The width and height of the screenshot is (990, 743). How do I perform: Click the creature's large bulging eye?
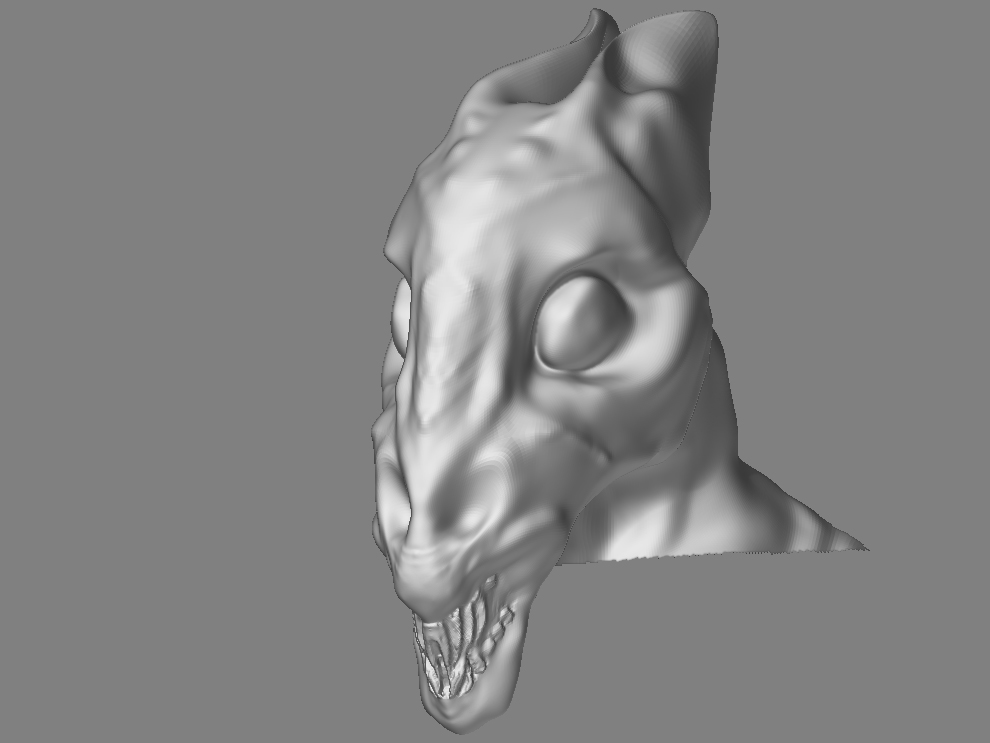coord(582,324)
